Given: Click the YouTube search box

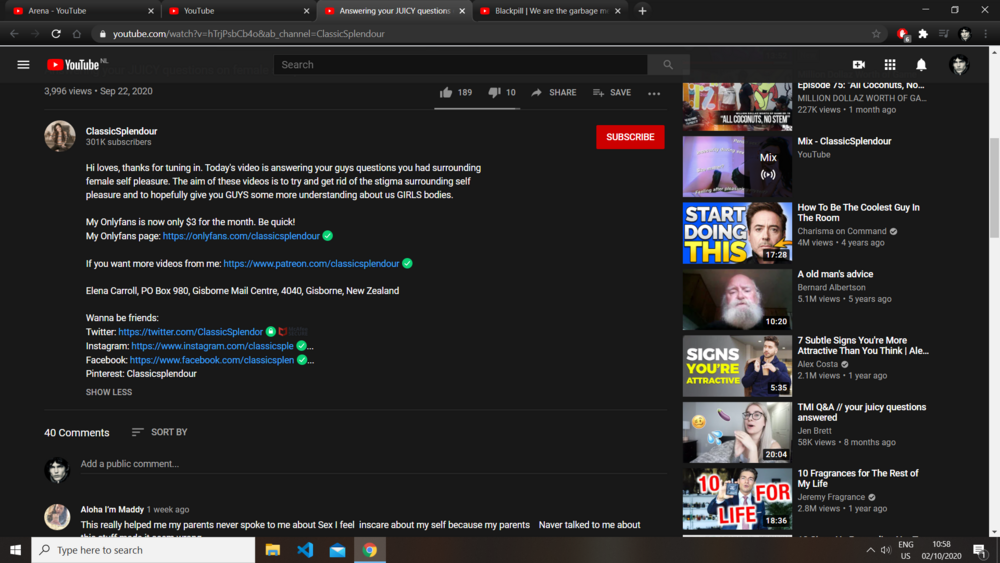Looking at the screenshot, I should point(460,64).
